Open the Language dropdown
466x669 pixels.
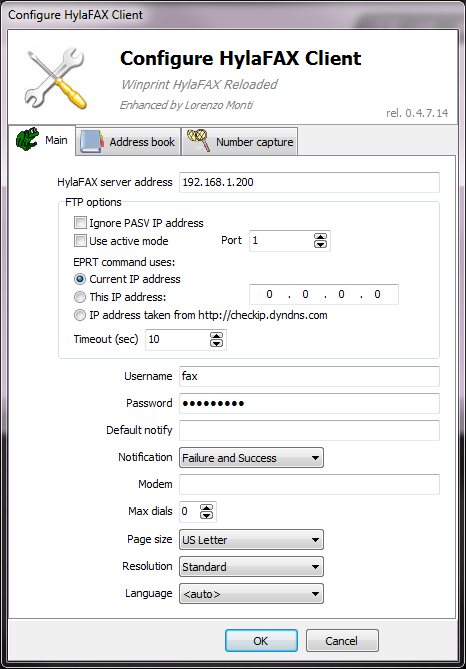click(x=251, y=593)
